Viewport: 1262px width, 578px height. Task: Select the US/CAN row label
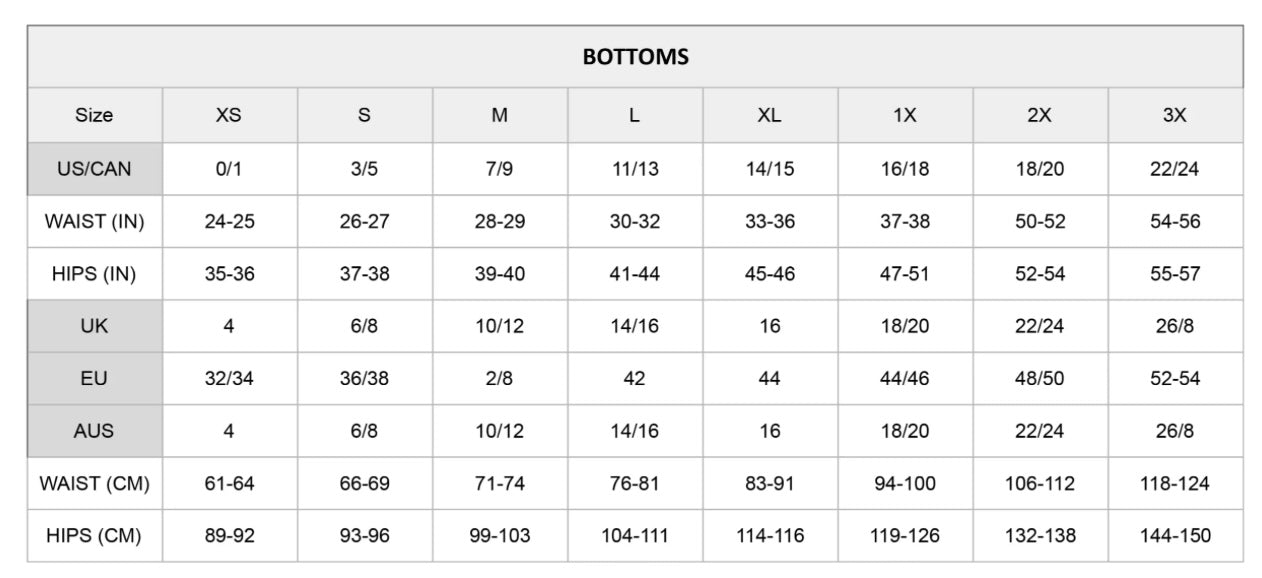point(94,169)
